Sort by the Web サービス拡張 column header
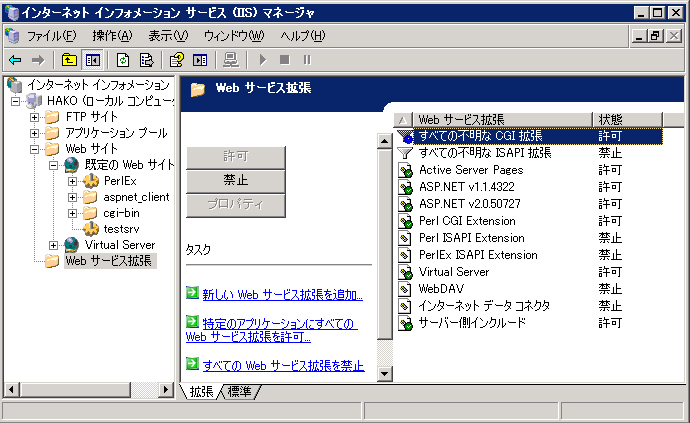This screenshot has width=690, height=423. pyautogui.click(x=502, y=119)
